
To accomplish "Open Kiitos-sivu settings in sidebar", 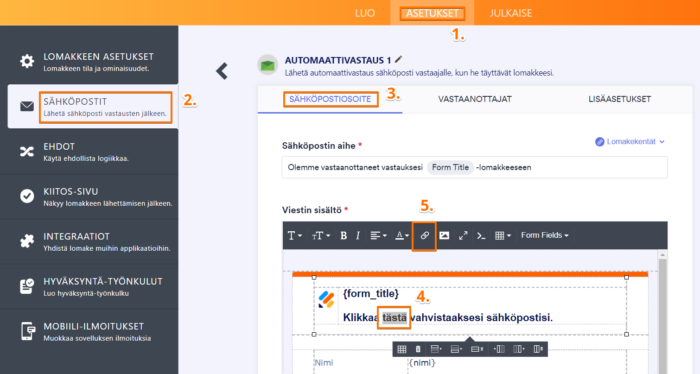I will [x=89, y=196].
